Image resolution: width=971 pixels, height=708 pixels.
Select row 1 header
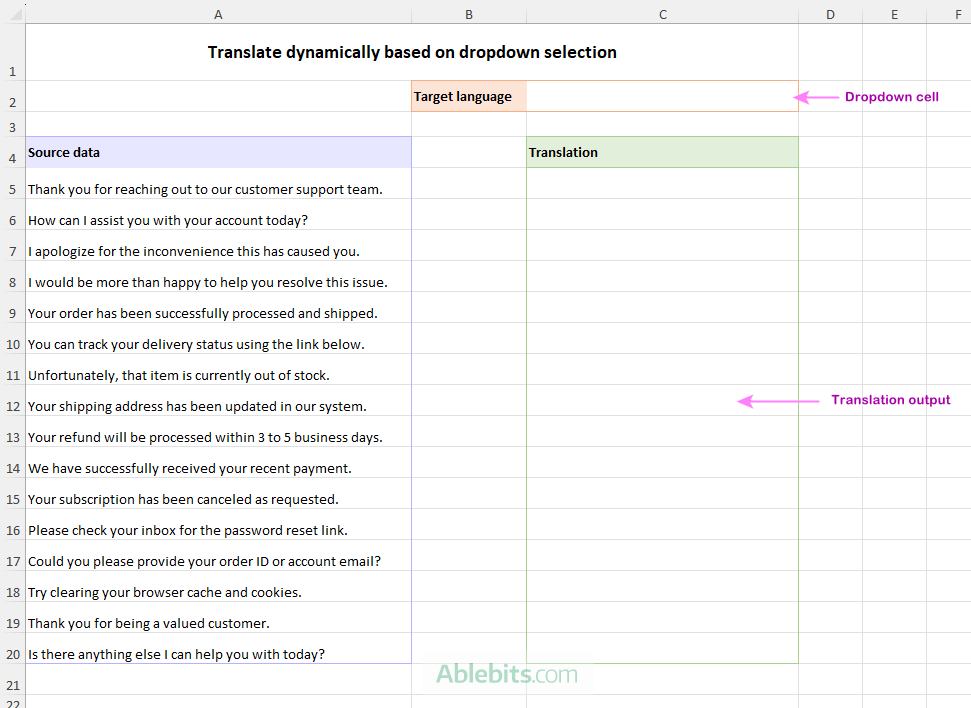[12, 53]
